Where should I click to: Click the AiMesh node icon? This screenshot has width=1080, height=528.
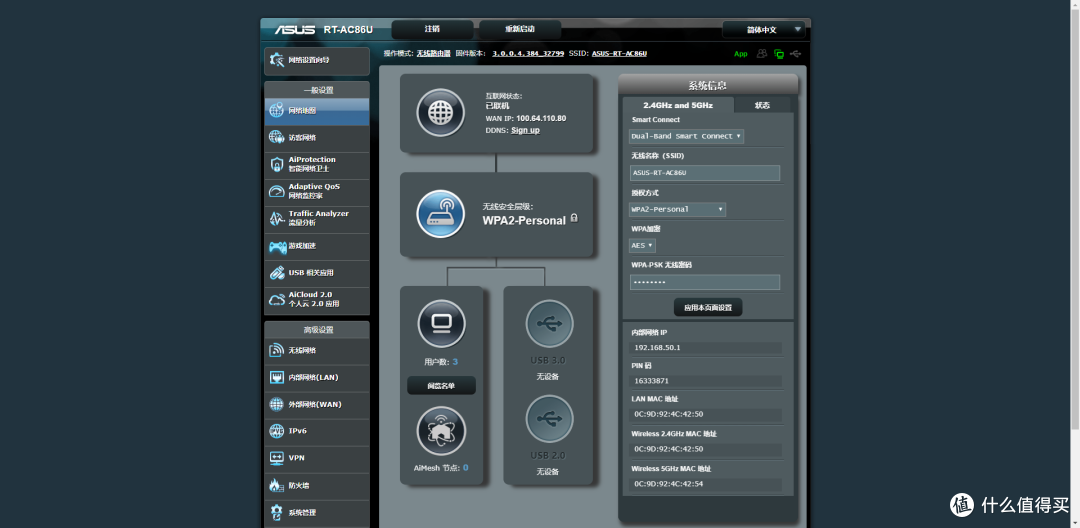point(441,431)
